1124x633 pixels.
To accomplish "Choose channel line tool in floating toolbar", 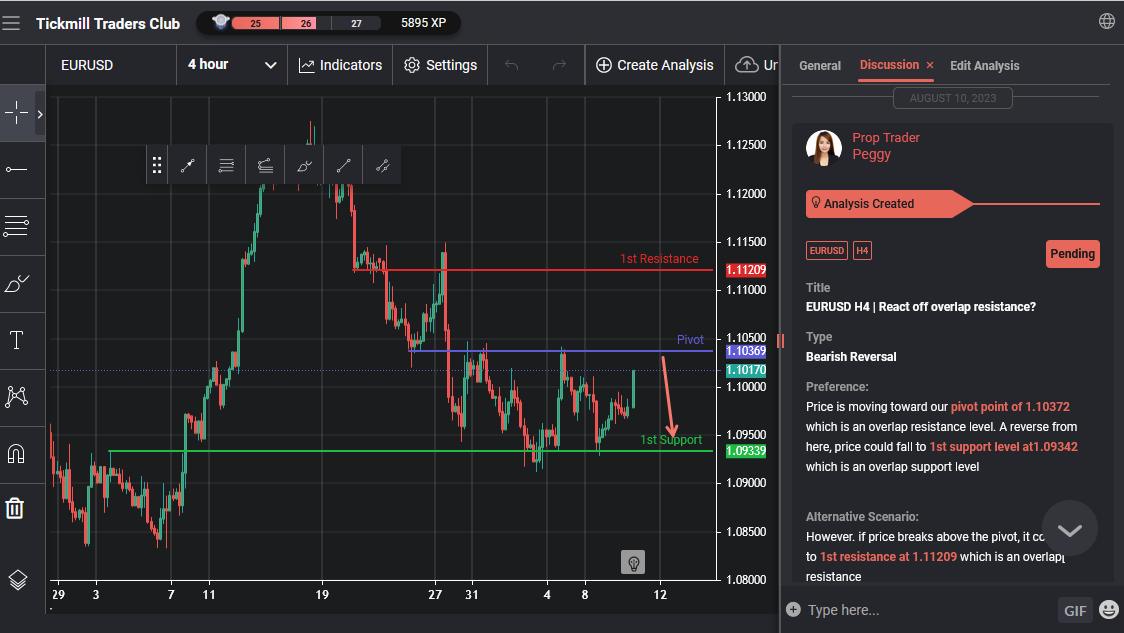I will [382, 166].
